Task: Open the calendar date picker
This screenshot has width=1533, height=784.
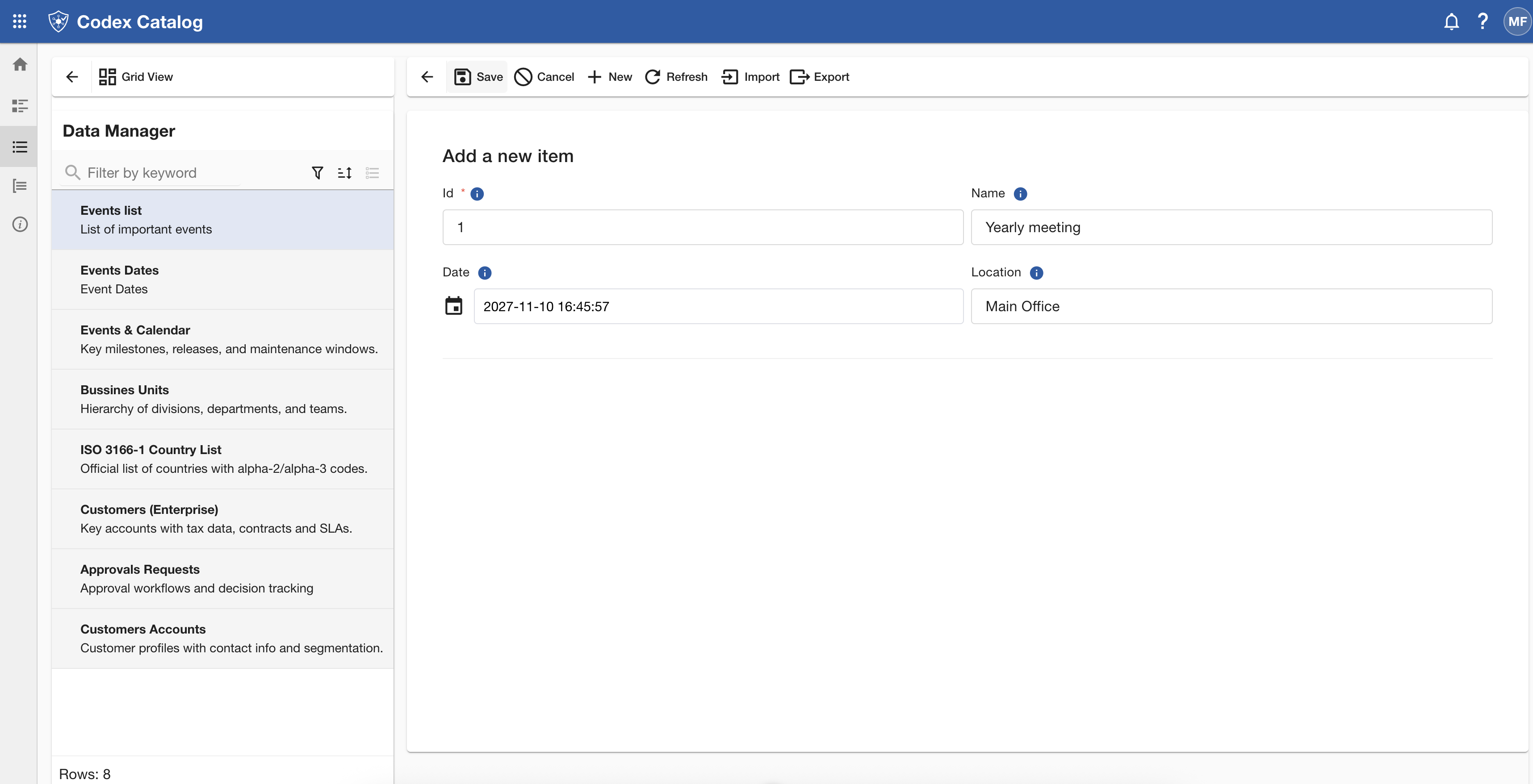Action: coord(454,306)
